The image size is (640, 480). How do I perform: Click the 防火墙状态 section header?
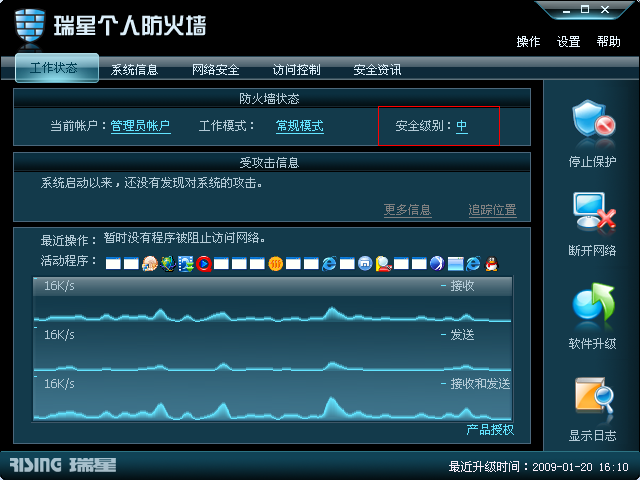click(x=269, y=99)
